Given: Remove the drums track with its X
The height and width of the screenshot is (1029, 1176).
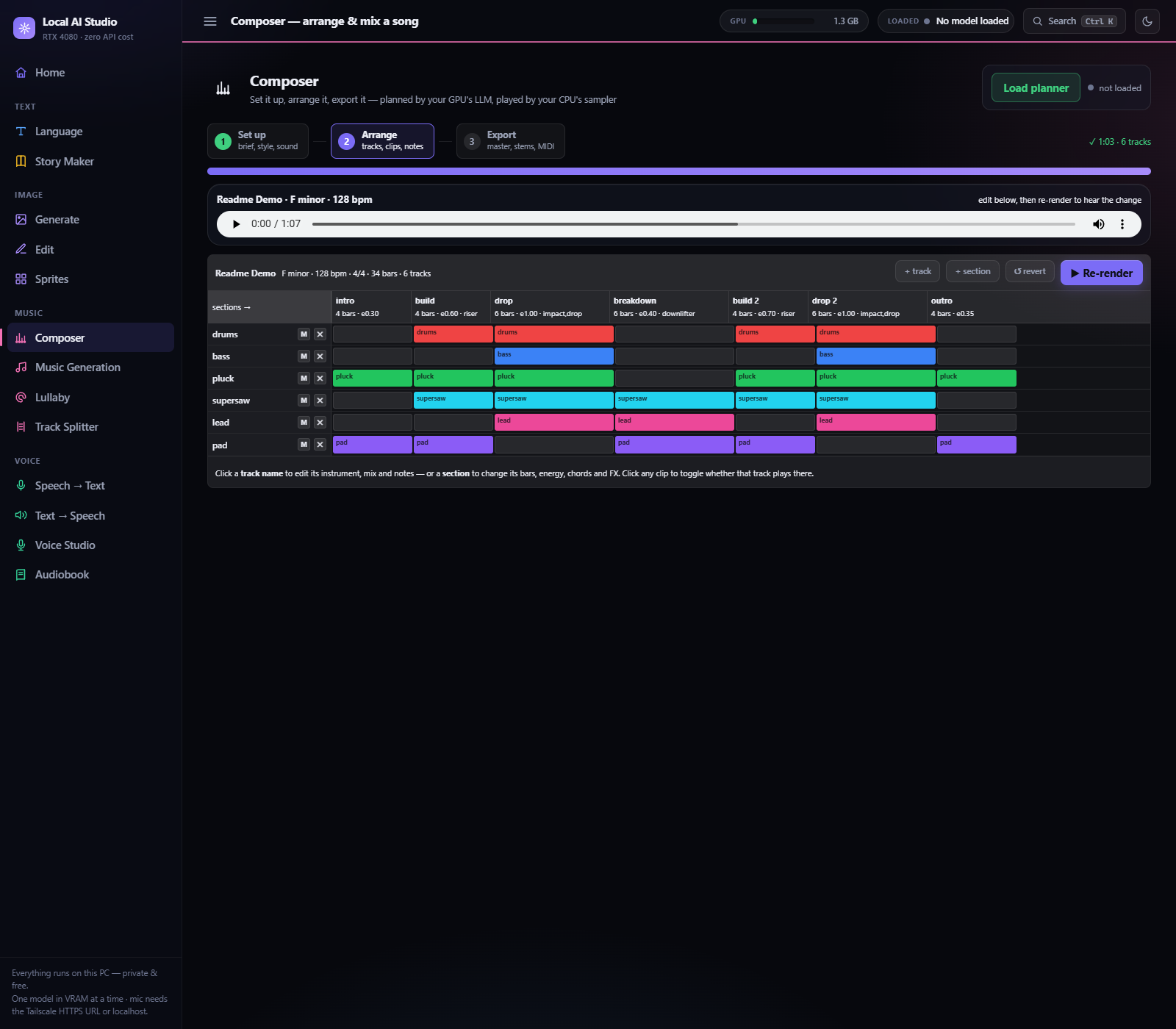Looking at the screenshot, I should [x=320, y=334].
